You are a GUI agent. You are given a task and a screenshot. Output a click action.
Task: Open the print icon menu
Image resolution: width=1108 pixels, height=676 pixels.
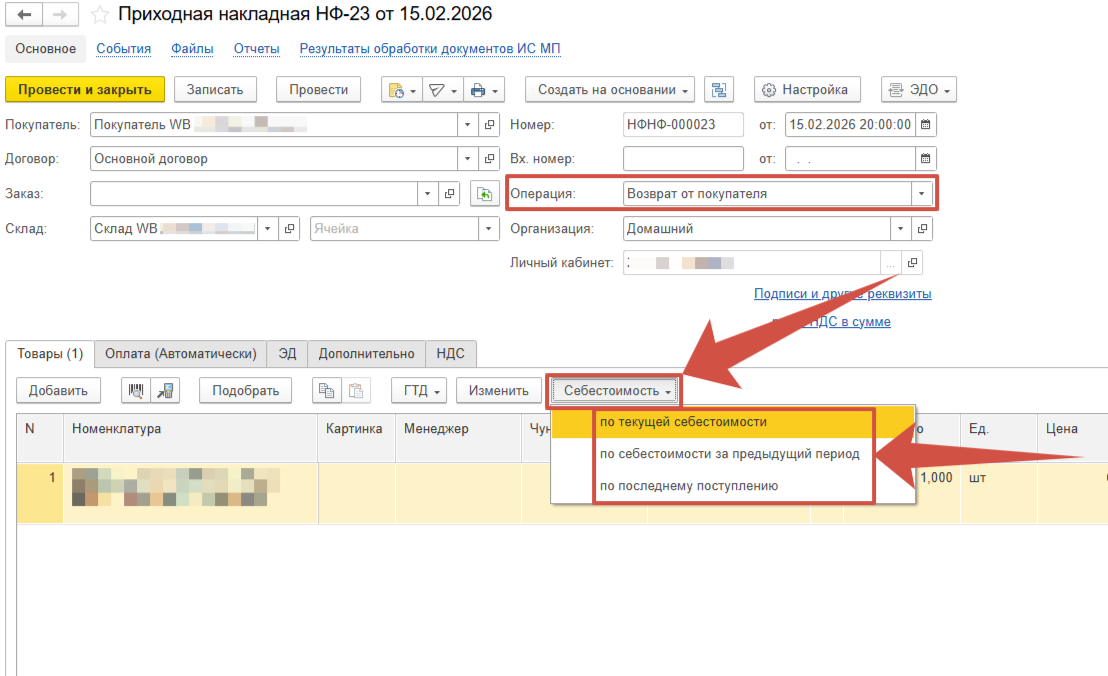(x=484, y=90)
